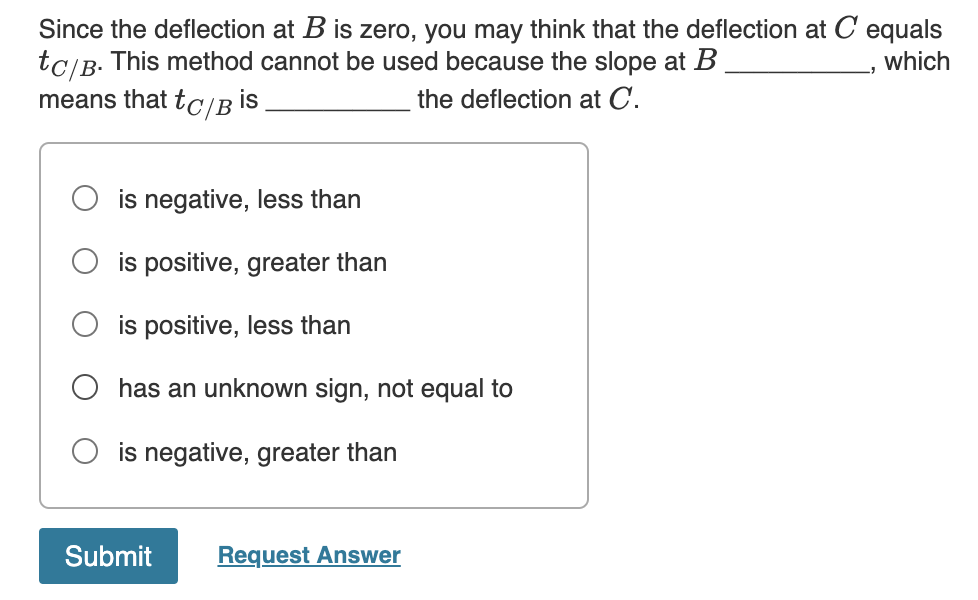
Task: Click the t_C/B symbol in the question
Action: point(60,62)
